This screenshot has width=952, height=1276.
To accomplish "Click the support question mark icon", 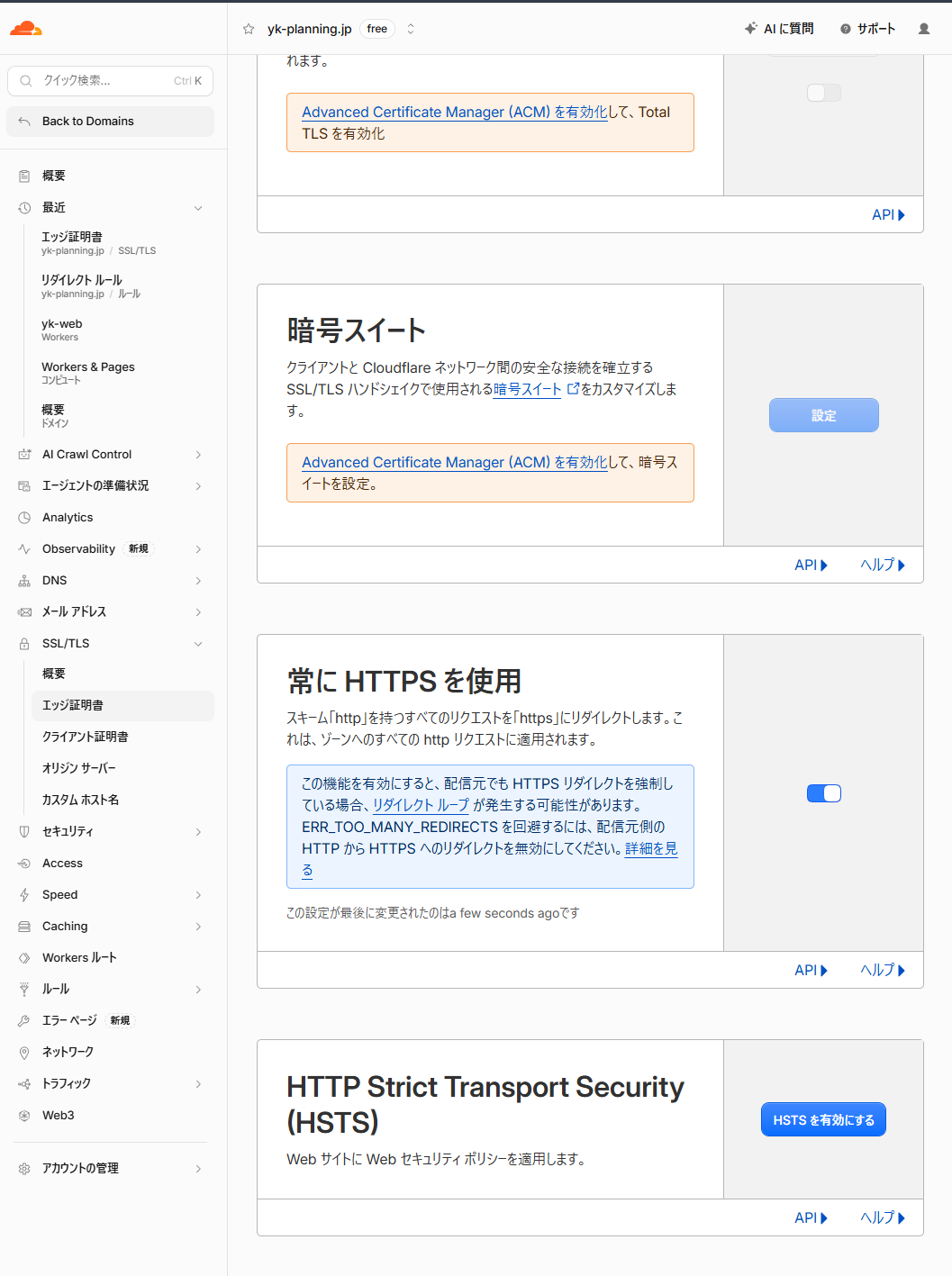I will [846, 29].
